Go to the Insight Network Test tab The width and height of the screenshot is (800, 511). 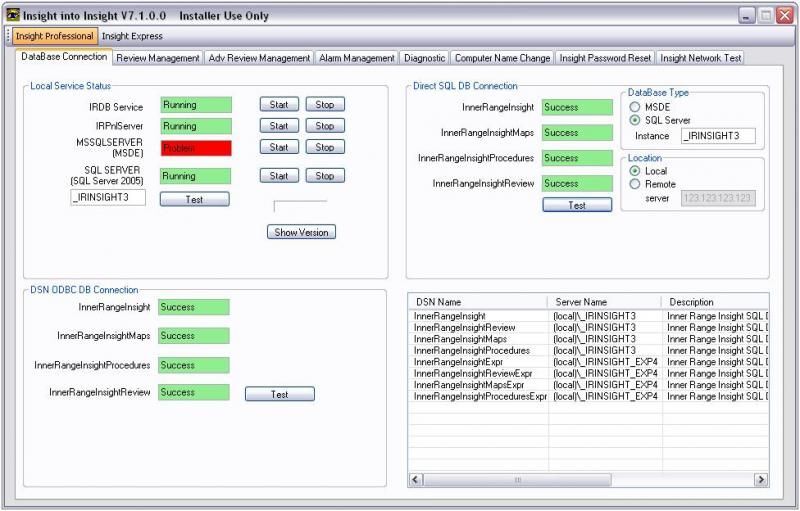(701, 58)
